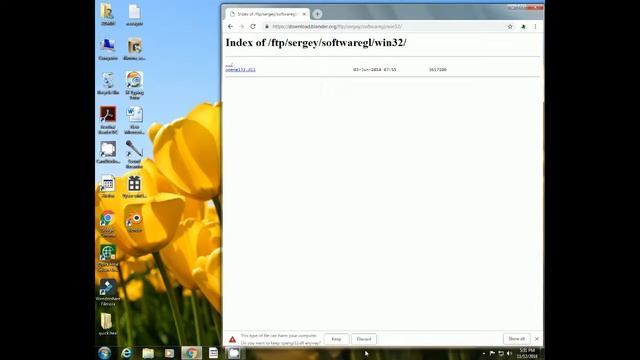Image resolution: width=640 pixels, height=360 pixels.
Task: Open File Explorer from the taskbar
Action: tap(148, 353)
